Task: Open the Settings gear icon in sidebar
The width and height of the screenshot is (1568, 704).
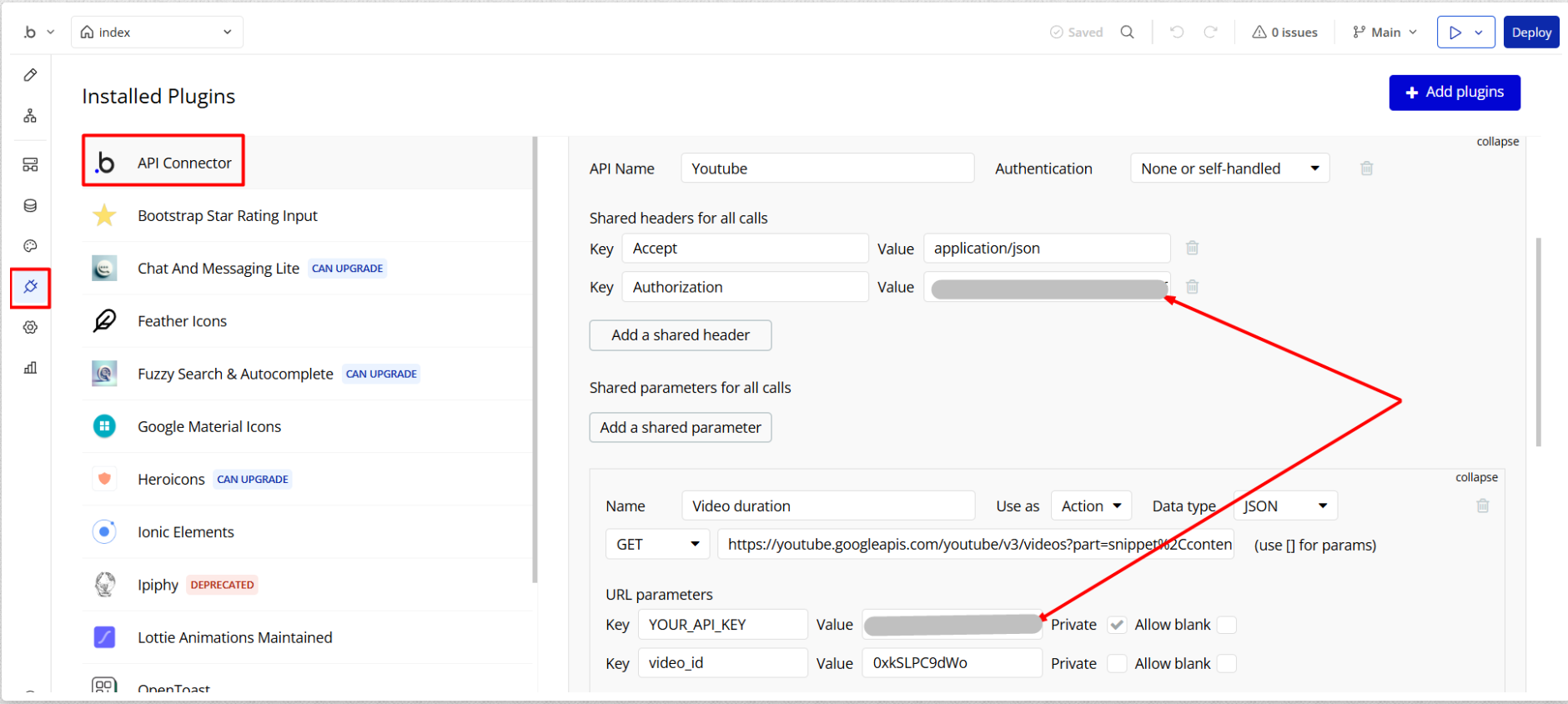Action: pyautogui.click(x=30, y=328)
